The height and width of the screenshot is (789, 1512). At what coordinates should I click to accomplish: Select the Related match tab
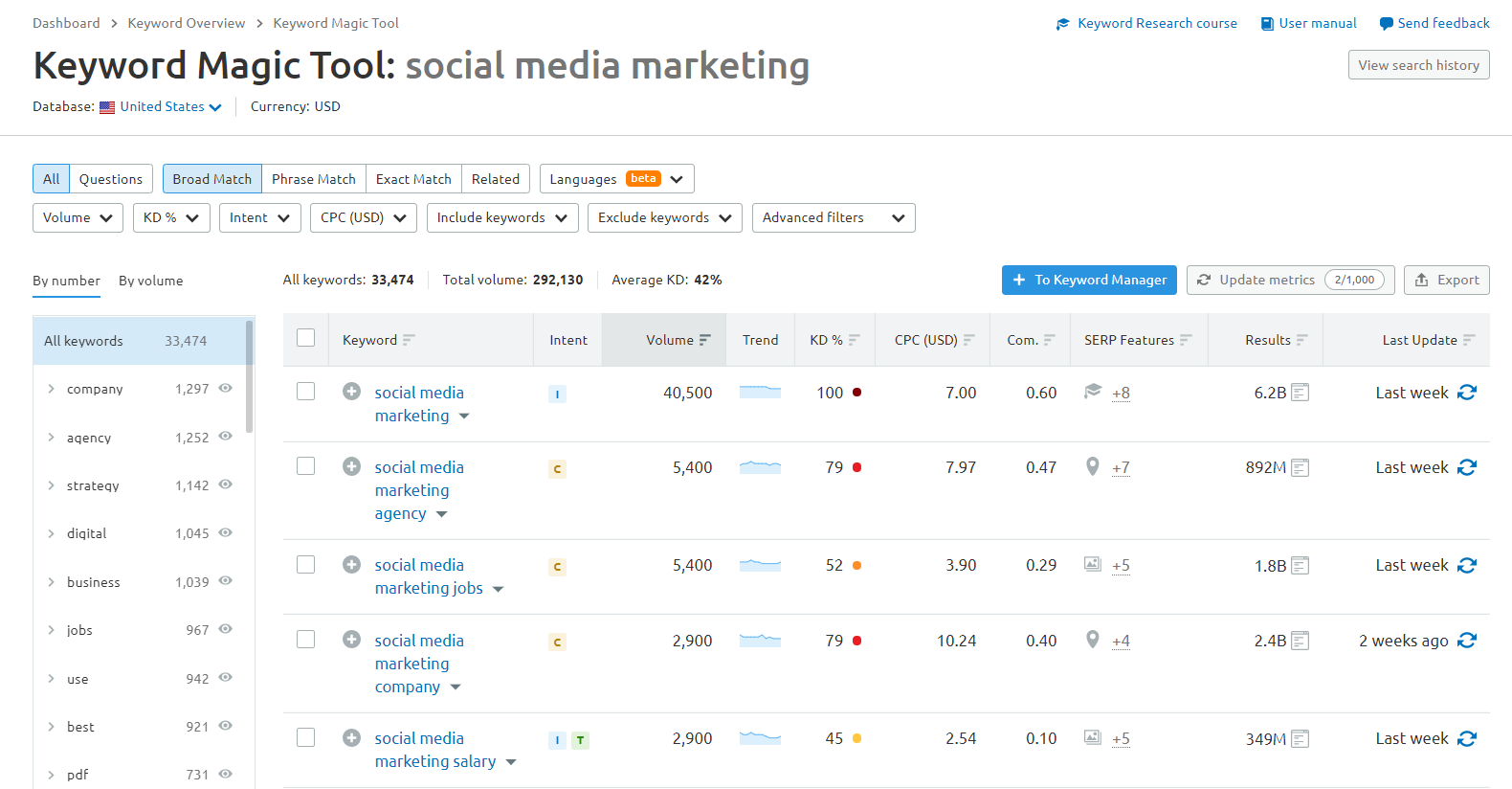tap(496, 179)
